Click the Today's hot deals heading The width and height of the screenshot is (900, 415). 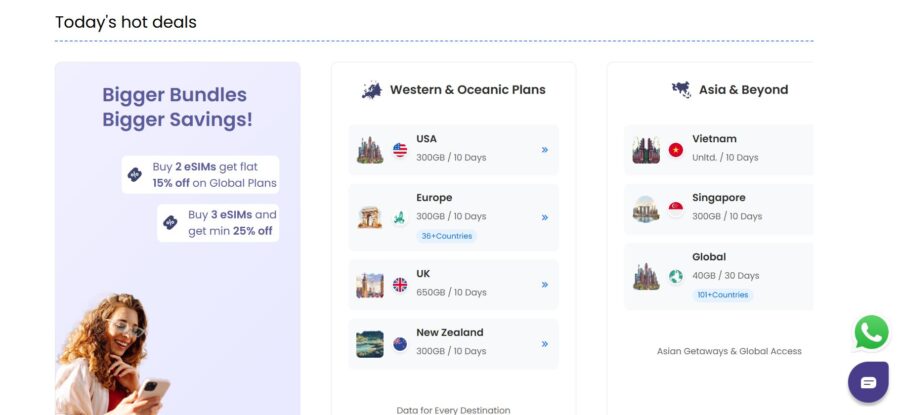126,22
